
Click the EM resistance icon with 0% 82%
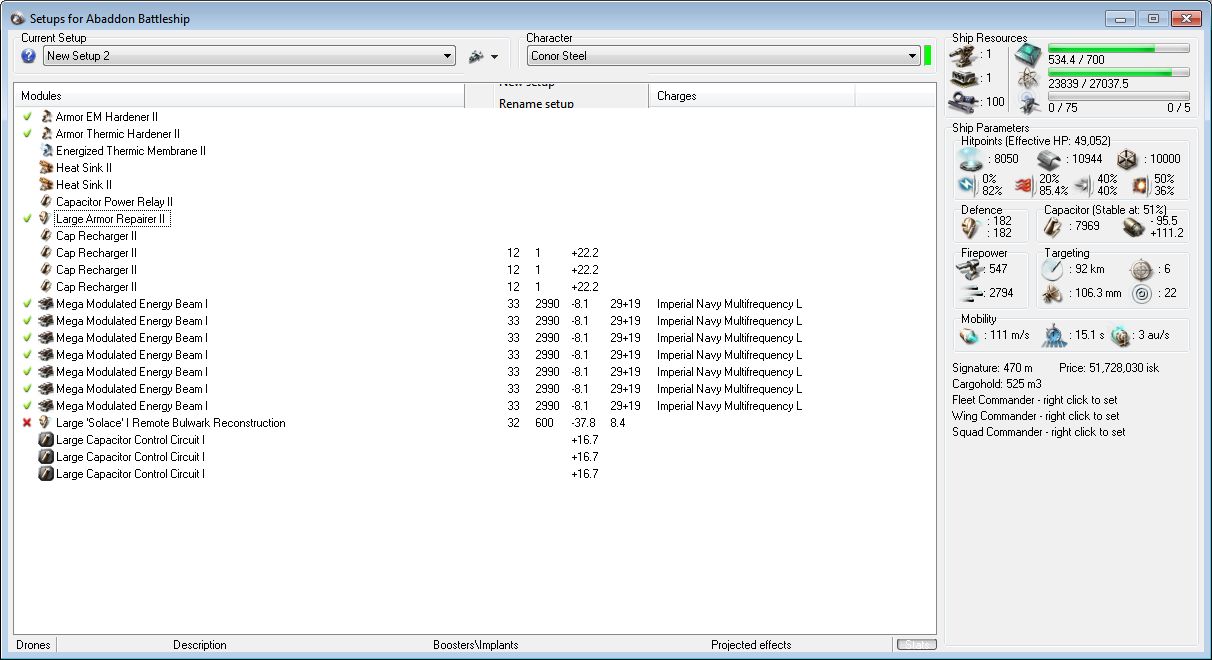[x=968, y=185]
